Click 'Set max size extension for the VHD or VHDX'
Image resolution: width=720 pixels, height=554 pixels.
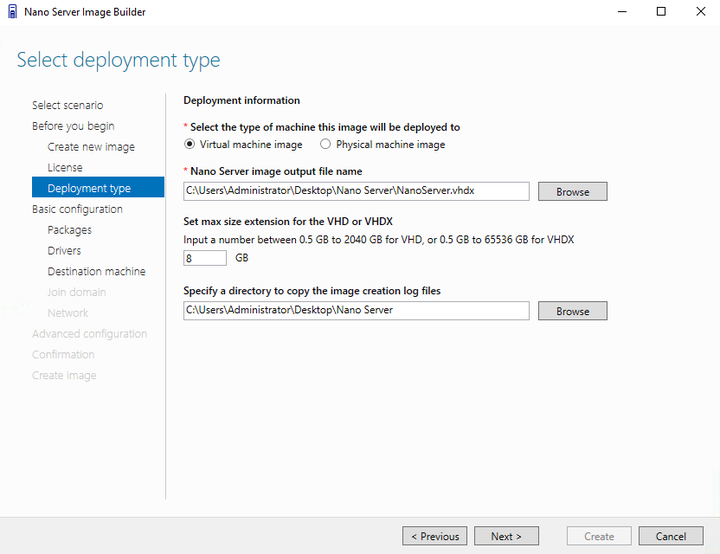click(288, 221)
